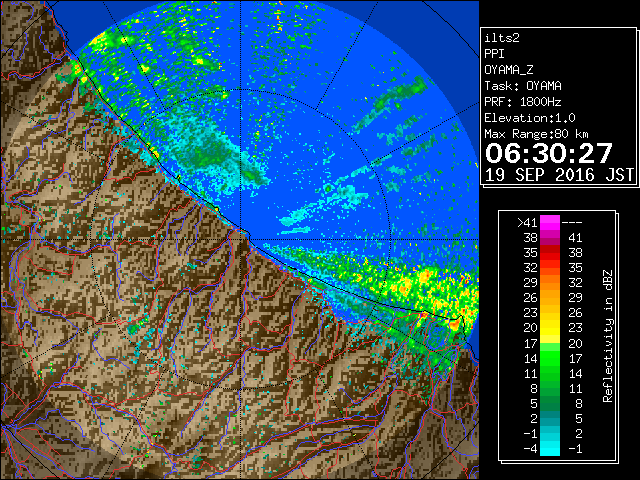Select the 'OYAMA_Z' product label
The height and width of the screenshot is (480, 640).
tap(509, 70)
